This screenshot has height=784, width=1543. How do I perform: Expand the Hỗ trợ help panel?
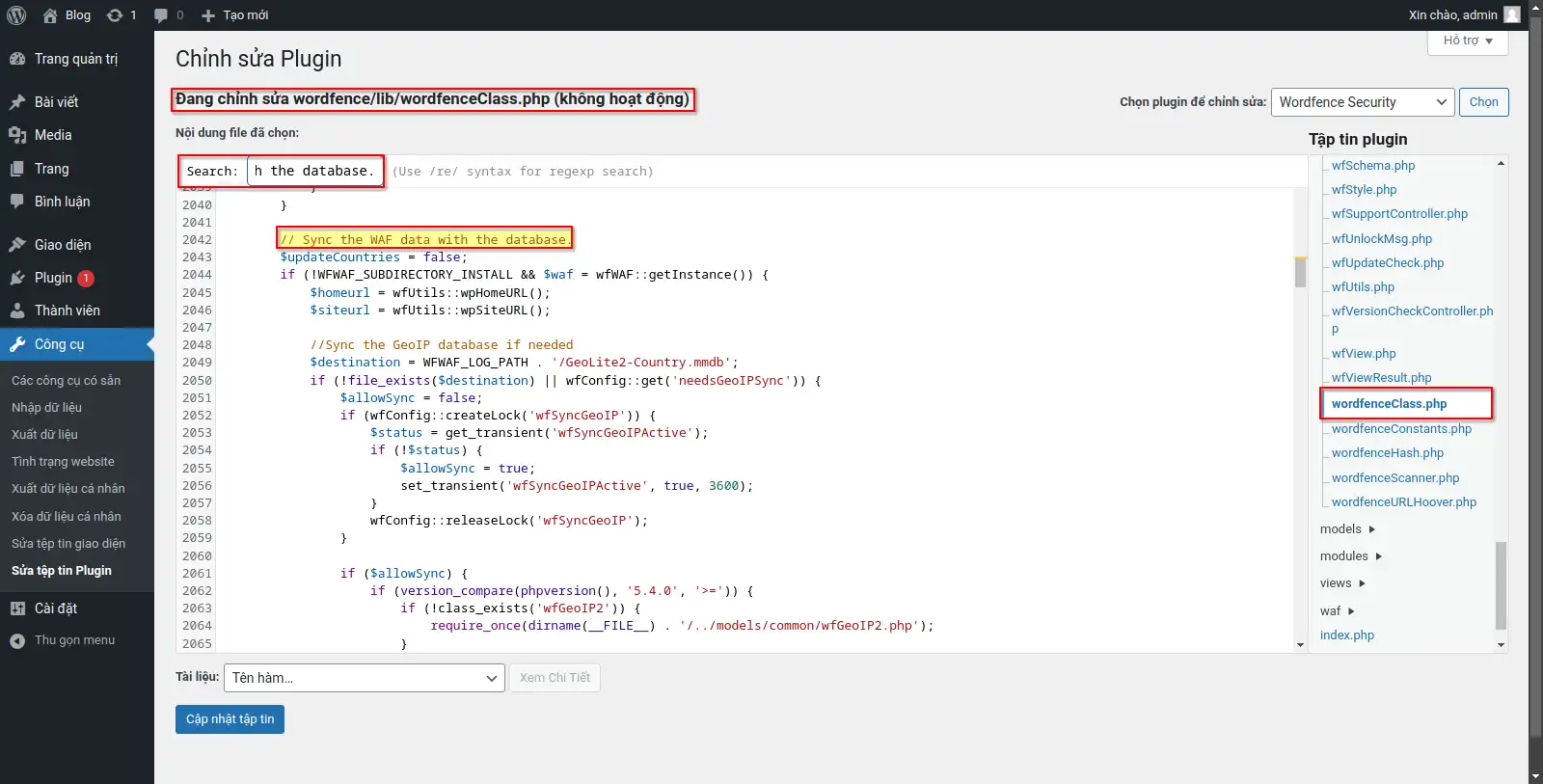coord(1467,41)
